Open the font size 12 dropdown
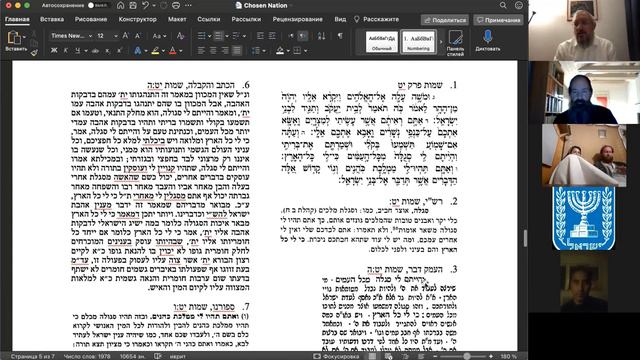The width and height of the screenshot is (640, 360). (107, 36)
